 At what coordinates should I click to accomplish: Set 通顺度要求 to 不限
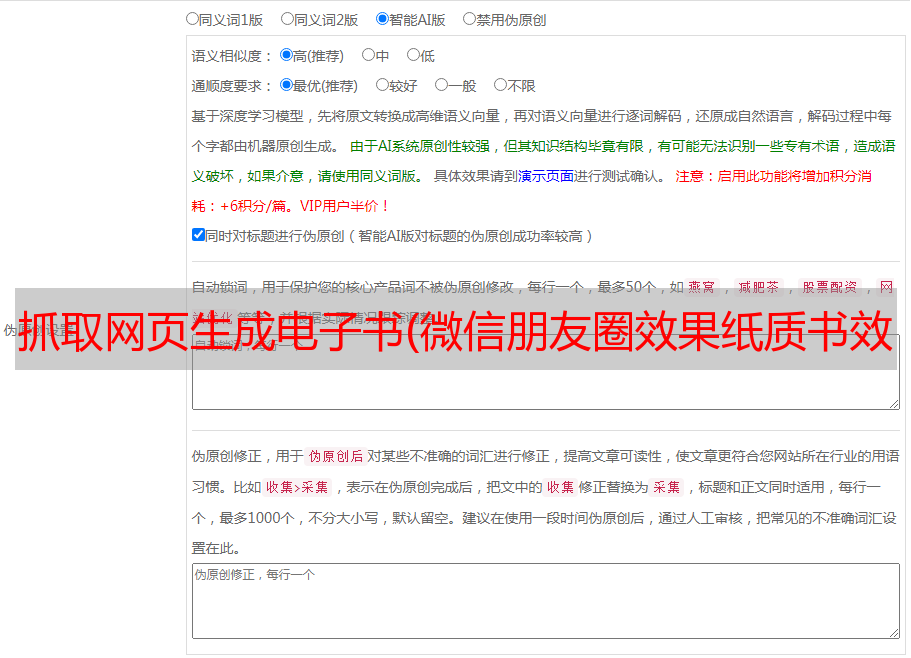coord(500,85)
